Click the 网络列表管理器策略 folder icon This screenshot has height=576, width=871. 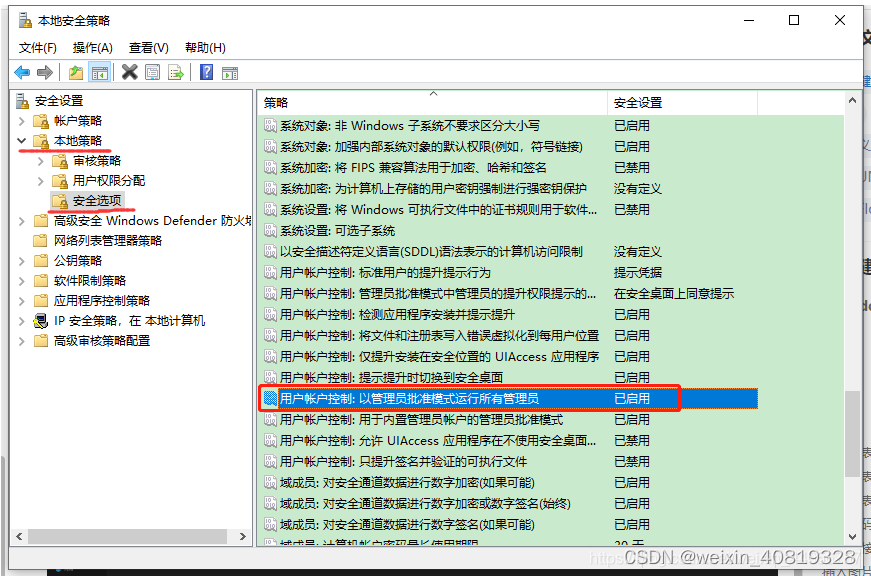tap(41, 241)
